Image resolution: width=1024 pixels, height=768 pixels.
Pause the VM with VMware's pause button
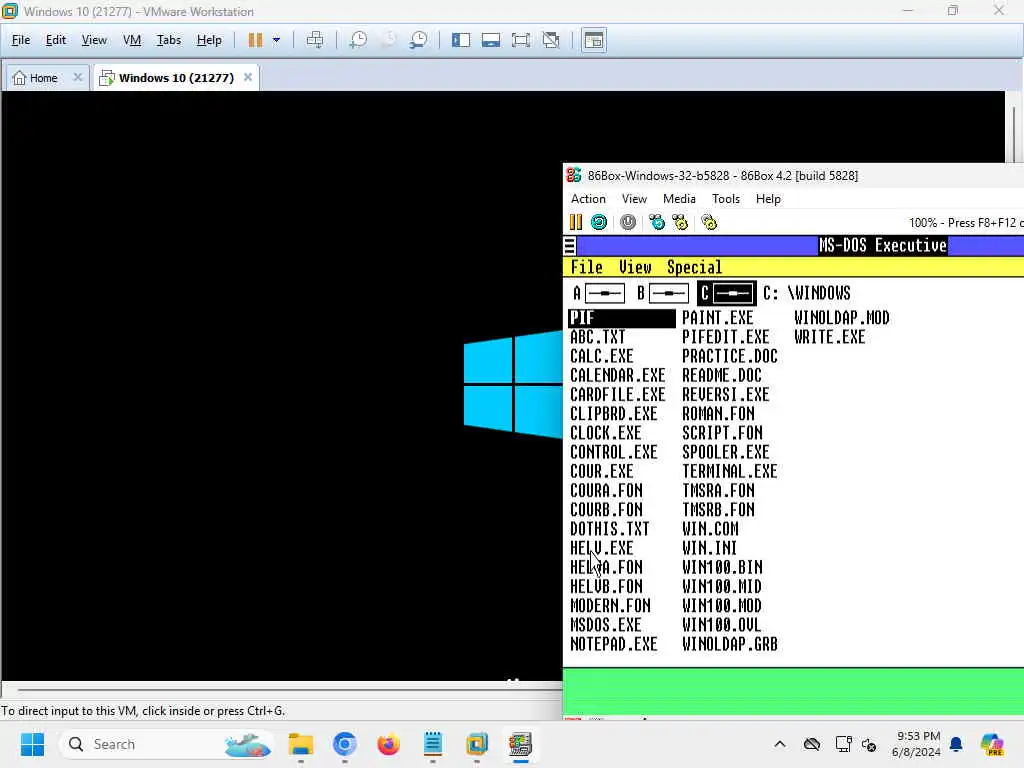255,40
